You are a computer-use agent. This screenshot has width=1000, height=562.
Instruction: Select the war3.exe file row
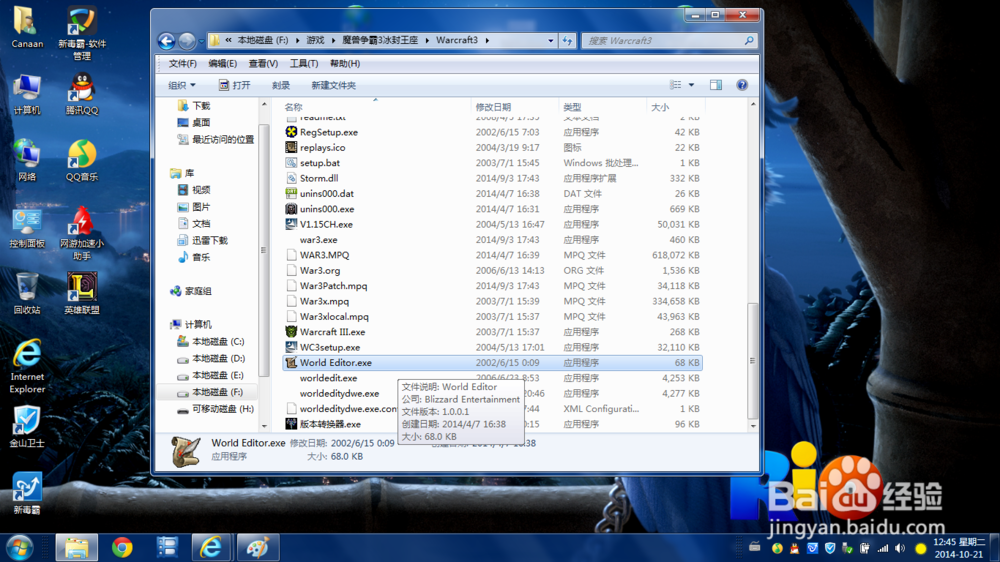tap(492, 240)
